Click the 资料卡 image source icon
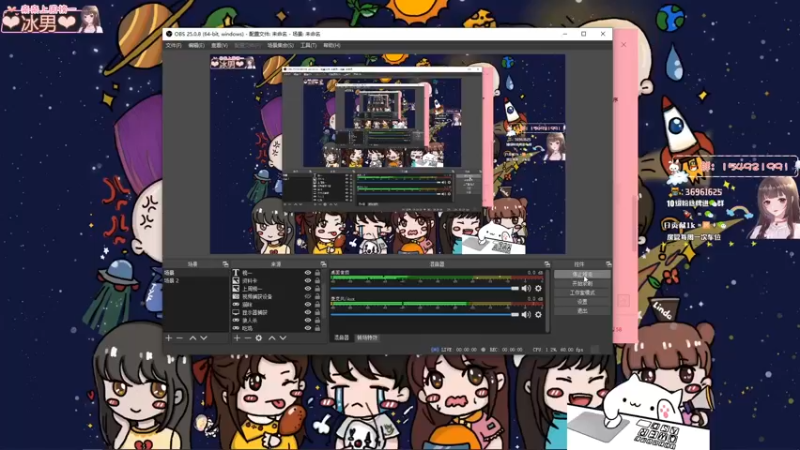The image size is (800, 450). [x=236, y=281]
